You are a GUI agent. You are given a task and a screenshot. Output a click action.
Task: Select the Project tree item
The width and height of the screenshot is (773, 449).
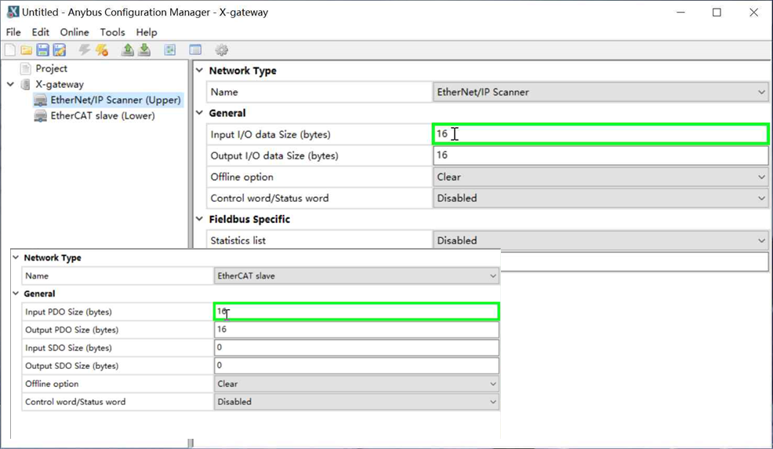coord(51,69)
